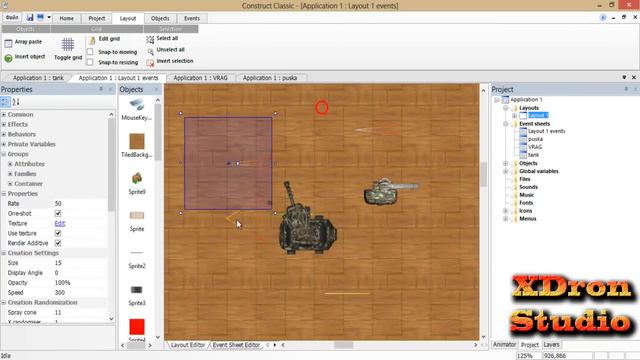
Task: Click the Save icon in quick access toolbar
Action: [x=30, y=18]
